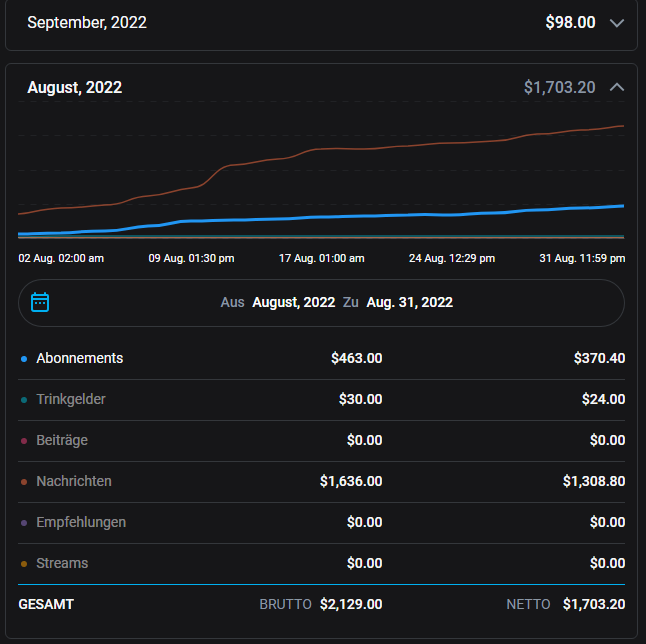Click the $1,703.20 August total amount

[559, 87]
